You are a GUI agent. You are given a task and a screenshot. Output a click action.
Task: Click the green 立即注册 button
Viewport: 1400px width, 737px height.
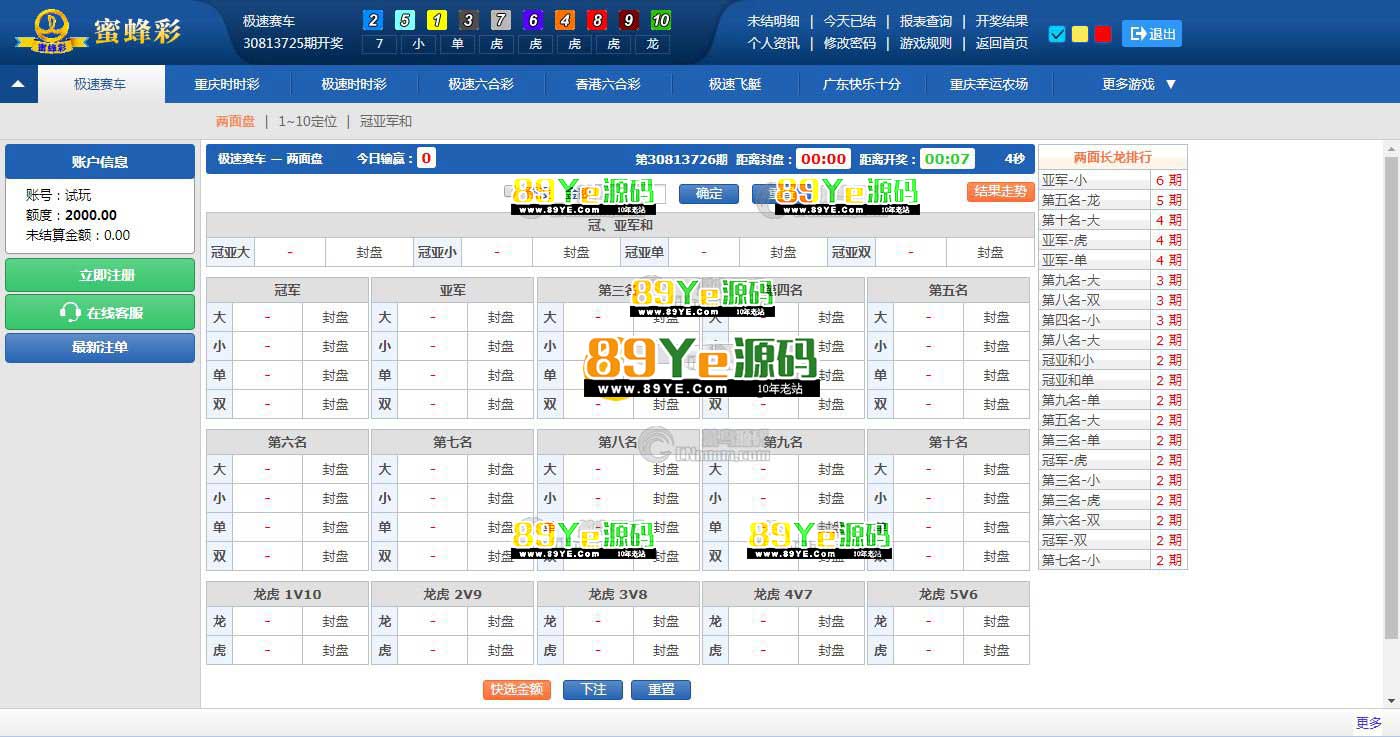[100, 275]
